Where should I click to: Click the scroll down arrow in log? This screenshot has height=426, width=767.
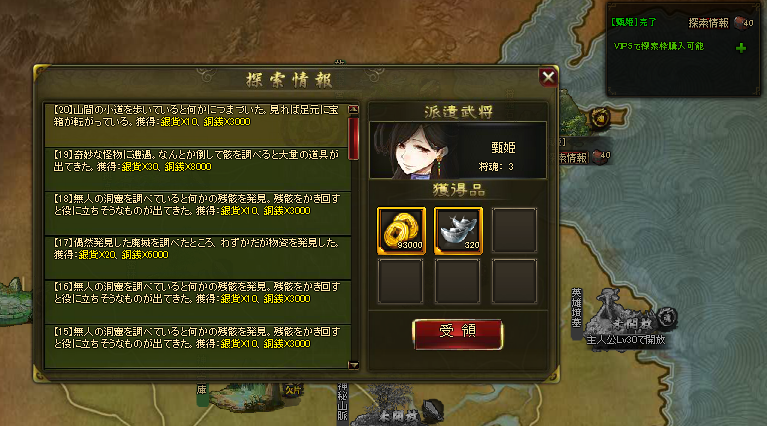(x=354, y=365)
